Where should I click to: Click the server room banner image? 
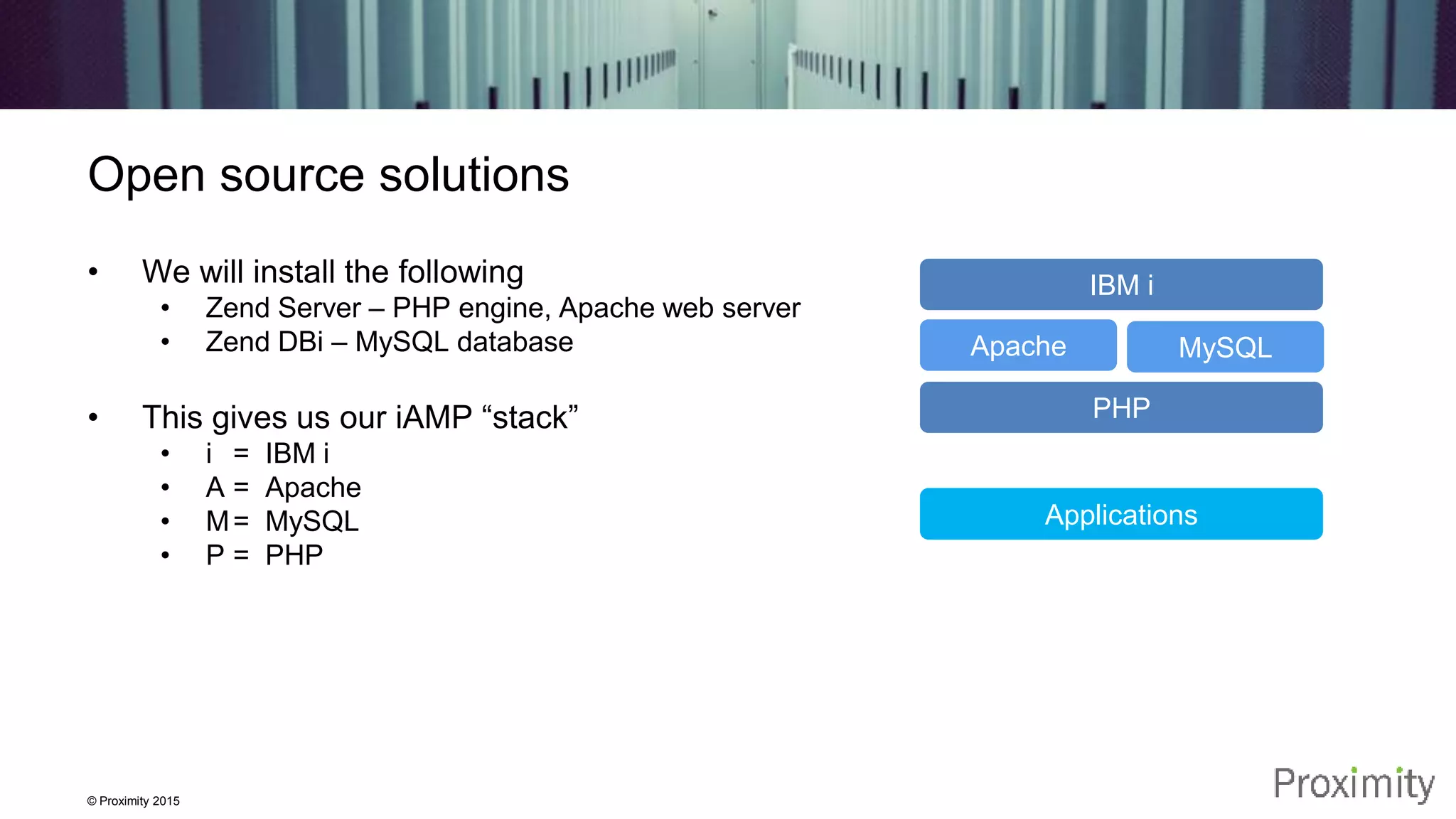click(728, 54)
